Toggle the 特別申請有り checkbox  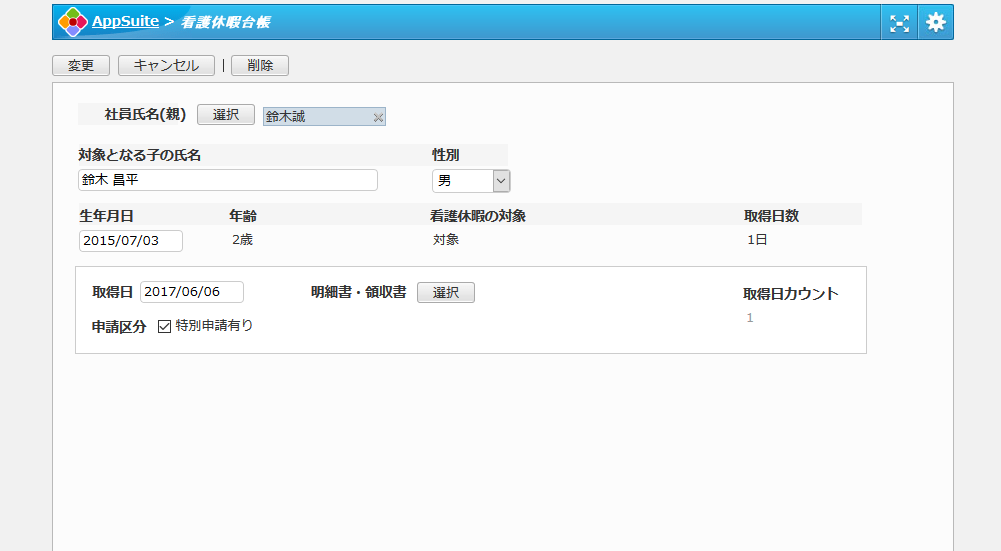tap(165, 326)
